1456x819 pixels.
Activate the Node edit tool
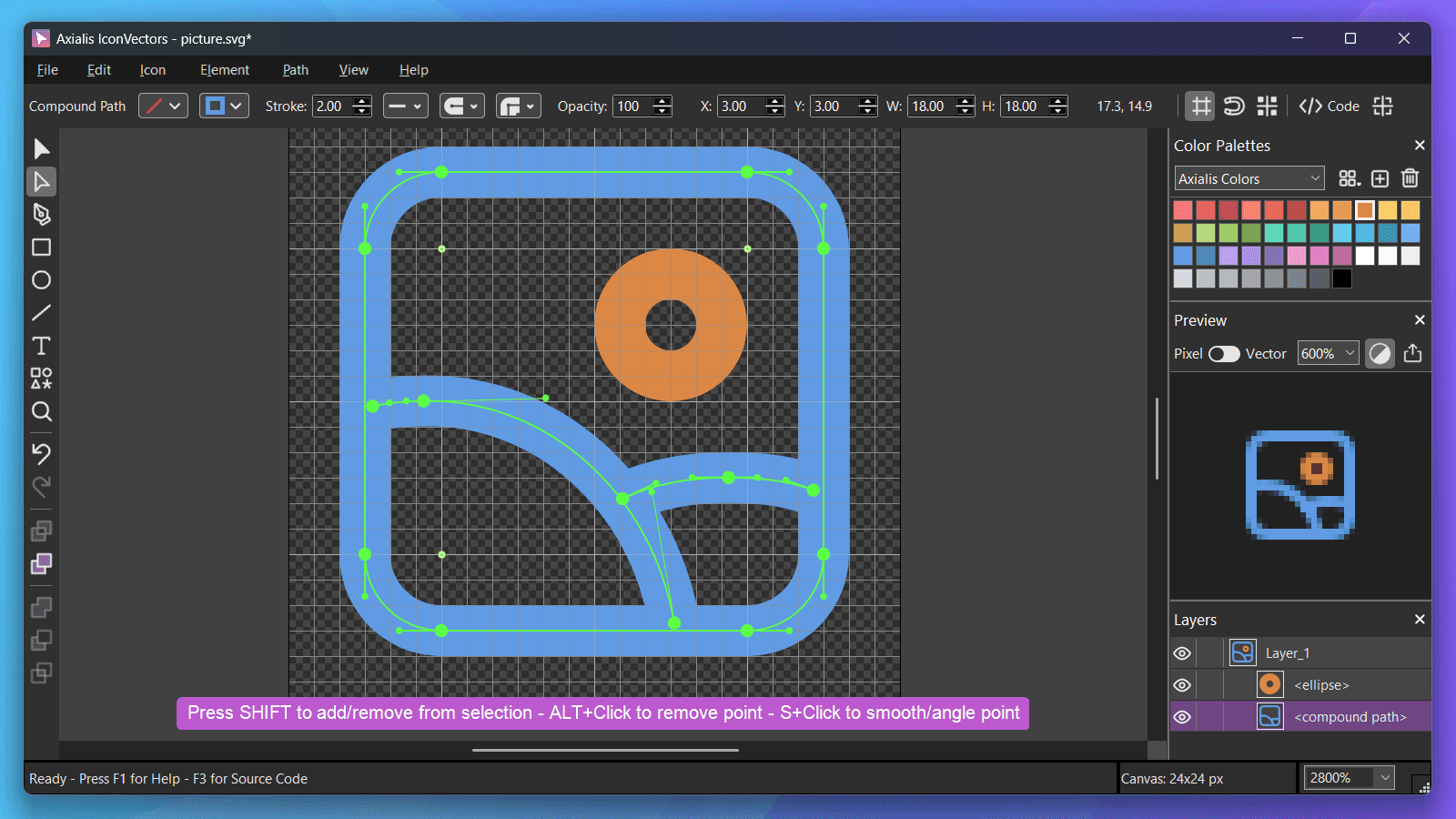pyautogui.click(x=41, y=181)
